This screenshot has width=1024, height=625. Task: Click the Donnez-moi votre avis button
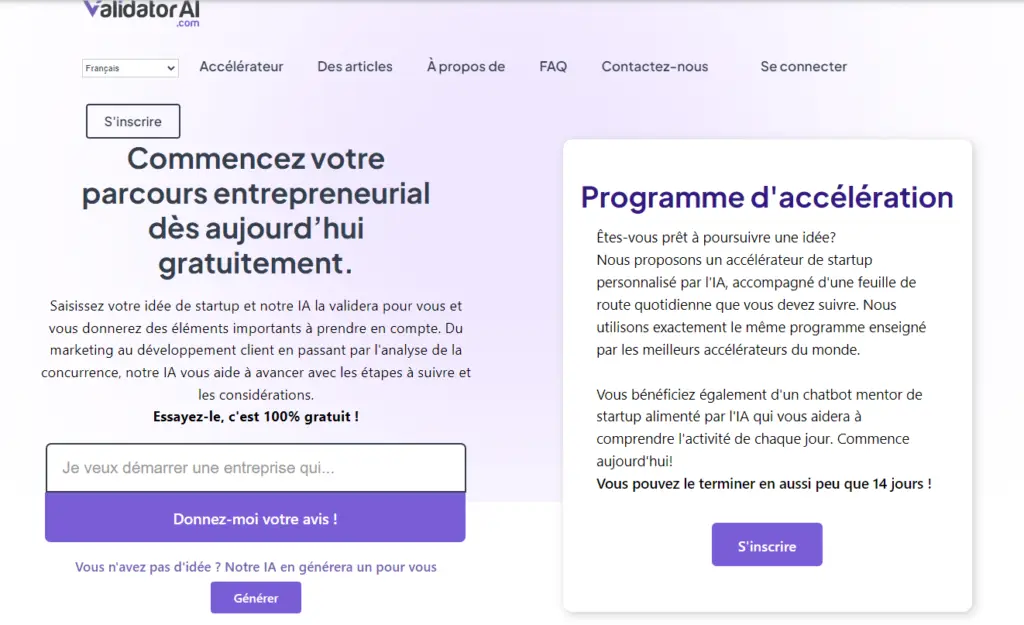pyautogui.click(x=255, y=519)
